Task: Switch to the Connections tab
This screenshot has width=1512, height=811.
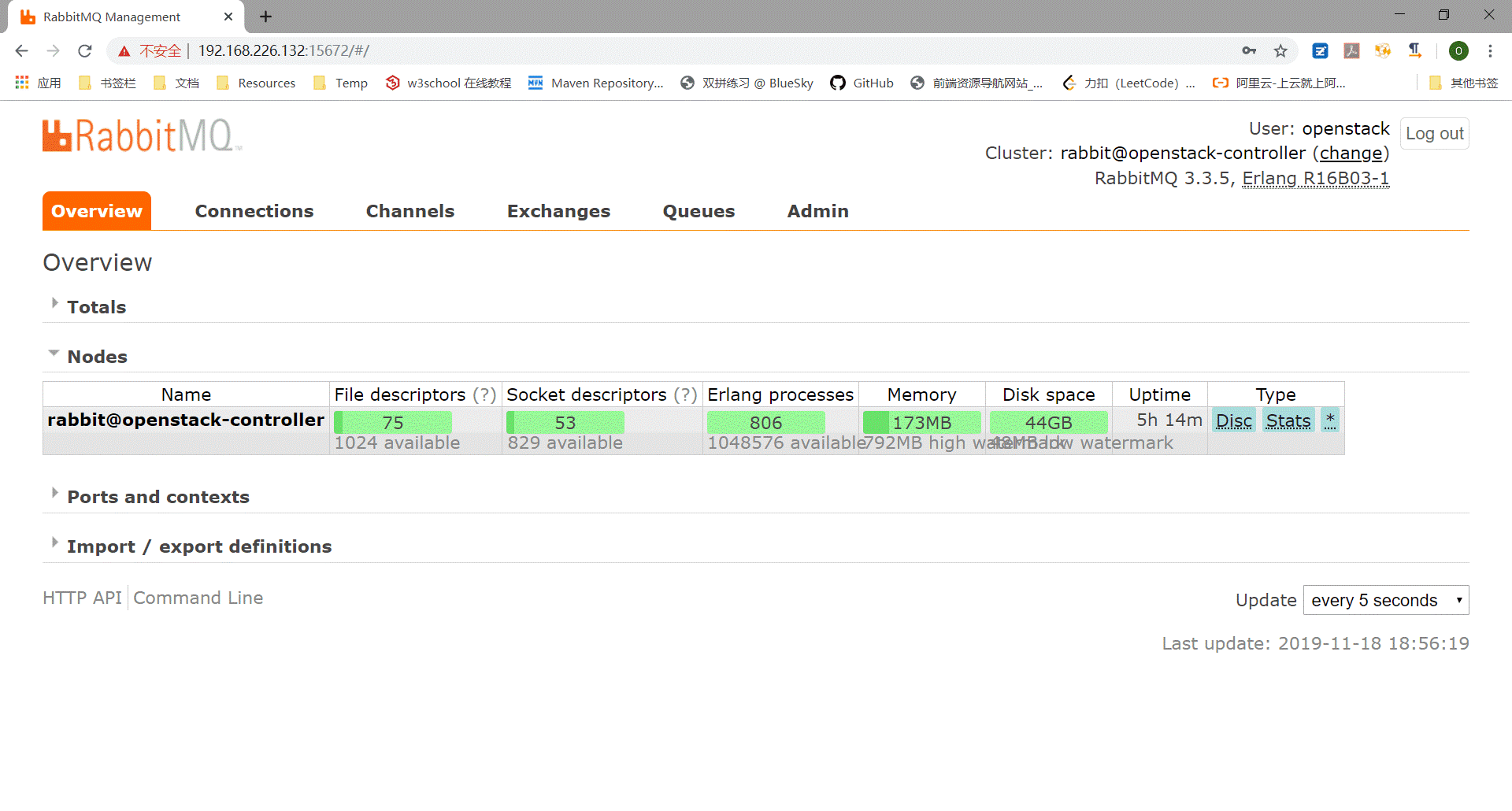Action: [254, 211]
